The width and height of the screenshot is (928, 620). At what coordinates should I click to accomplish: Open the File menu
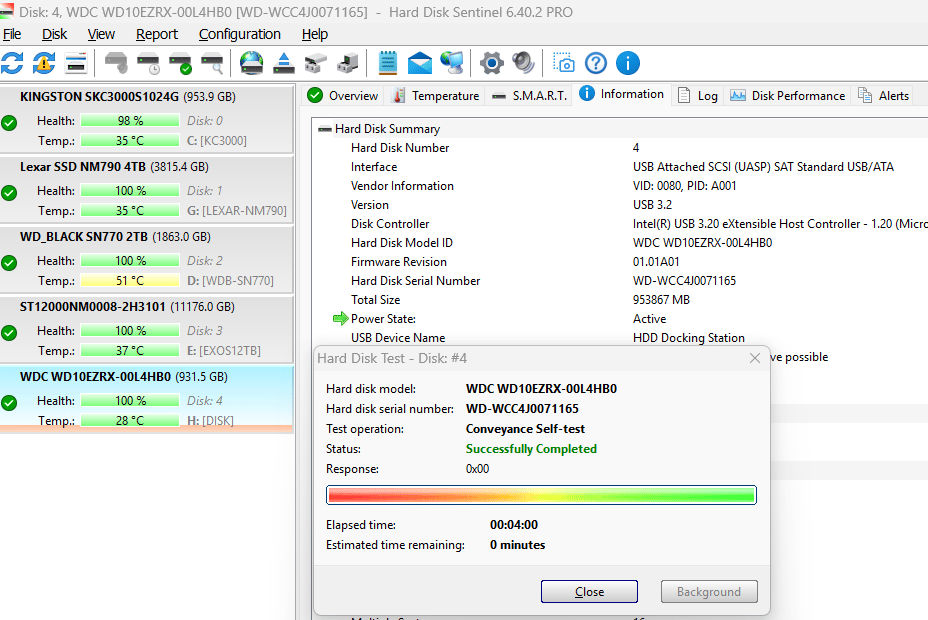[12, 34]
